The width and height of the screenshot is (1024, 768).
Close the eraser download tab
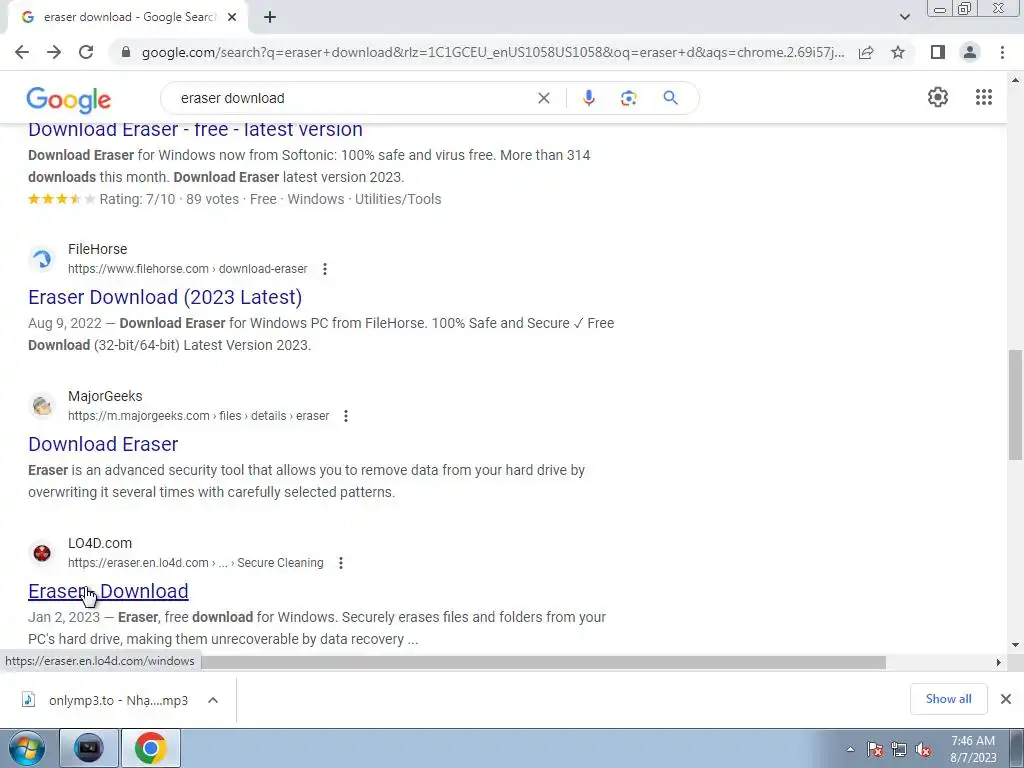(x=232, y=17)
